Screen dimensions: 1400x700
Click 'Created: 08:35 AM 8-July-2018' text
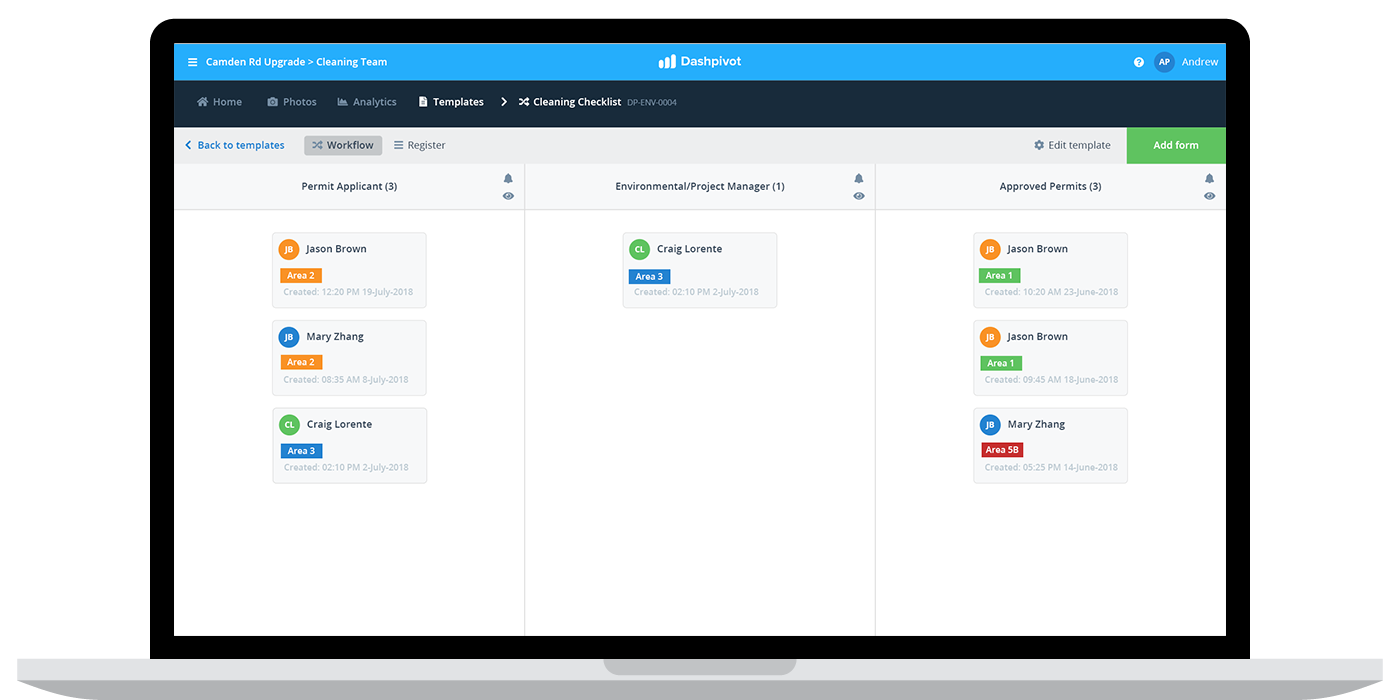pos(346,380)
